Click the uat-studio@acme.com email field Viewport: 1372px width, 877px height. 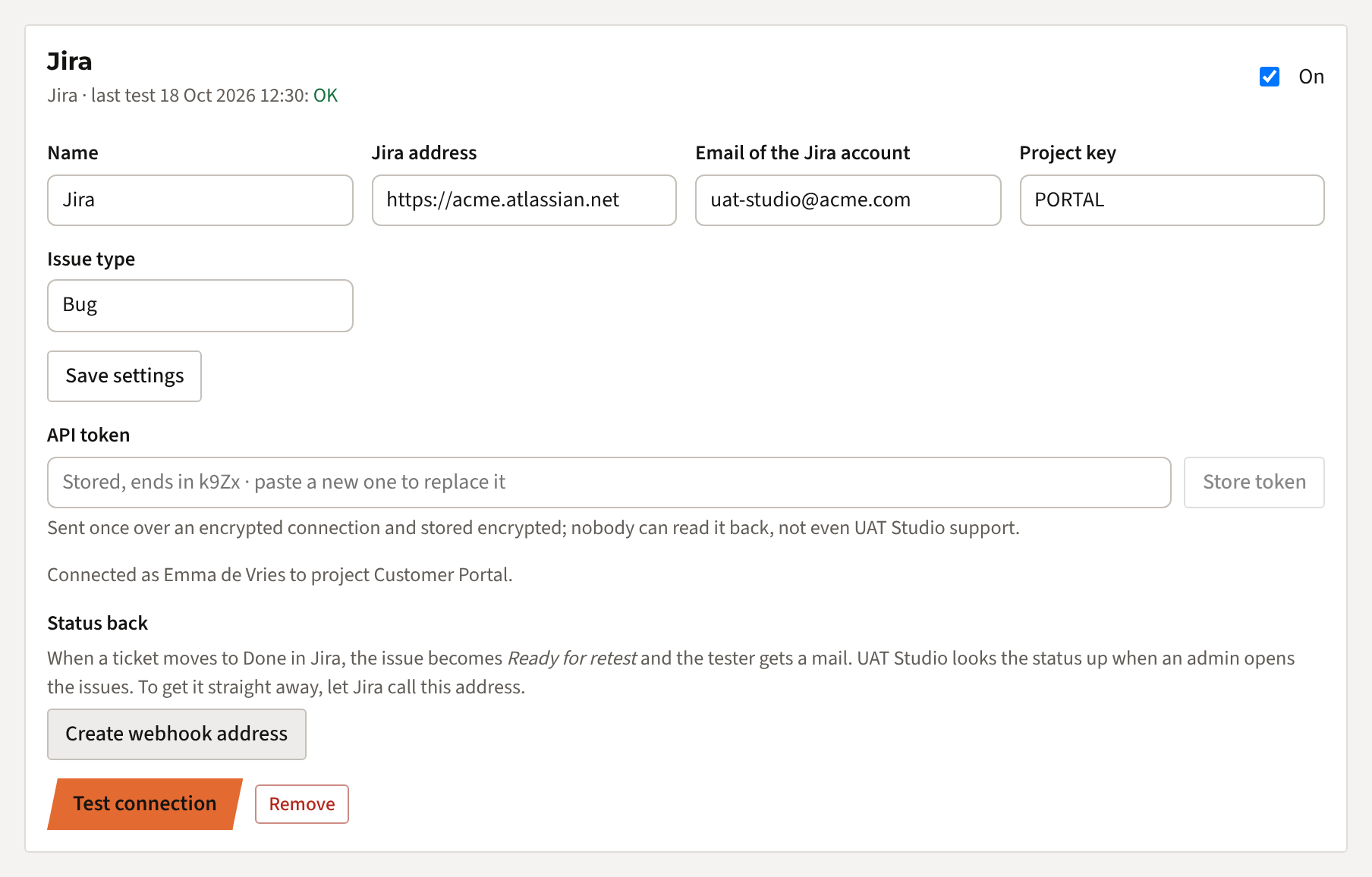tap(848, 200)
